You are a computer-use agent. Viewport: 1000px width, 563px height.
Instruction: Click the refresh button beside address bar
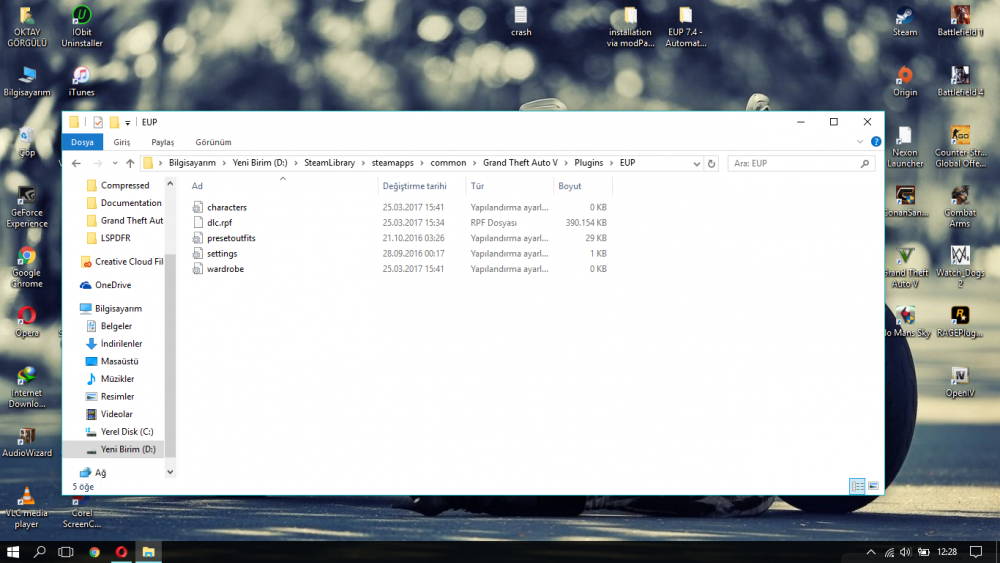point(711,163)
